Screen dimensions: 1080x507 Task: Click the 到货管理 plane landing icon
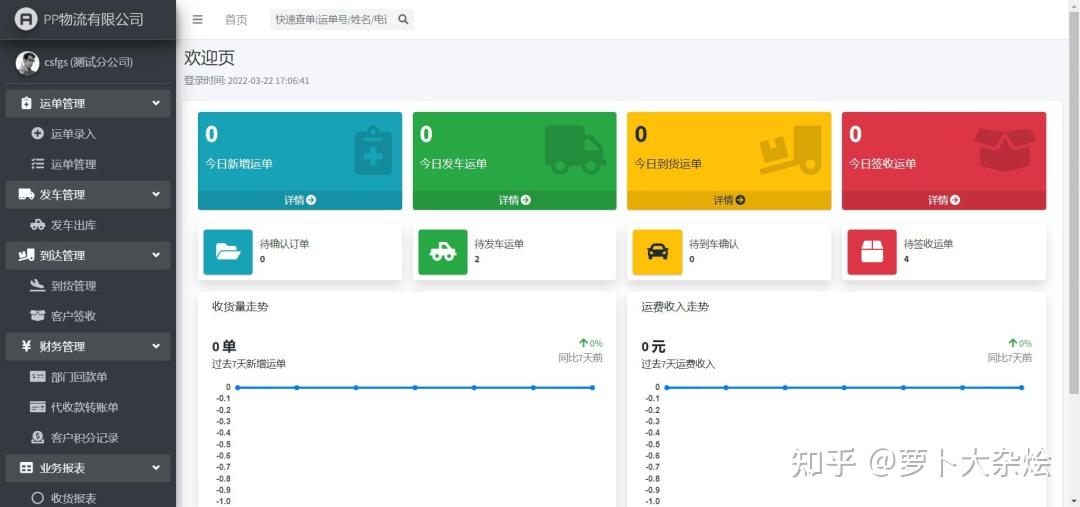click(x=37, y=285)
